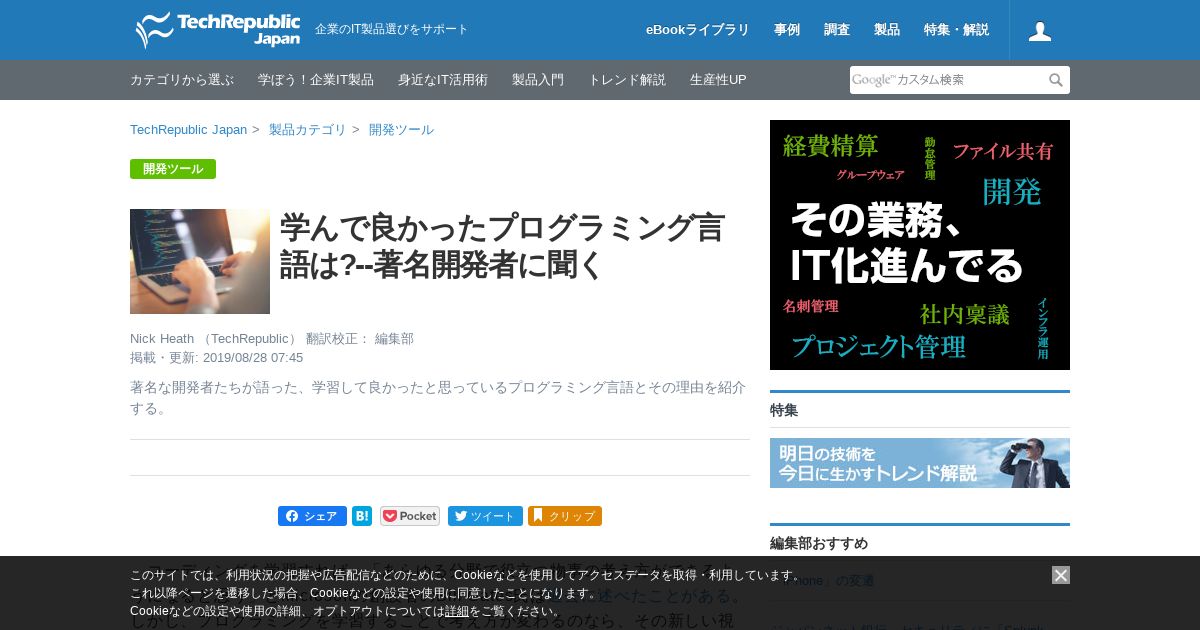Viewport: 1200px width, 630px height.
Task: Click the Hatena Bookmark B! icon
Action: coord(362,516)
